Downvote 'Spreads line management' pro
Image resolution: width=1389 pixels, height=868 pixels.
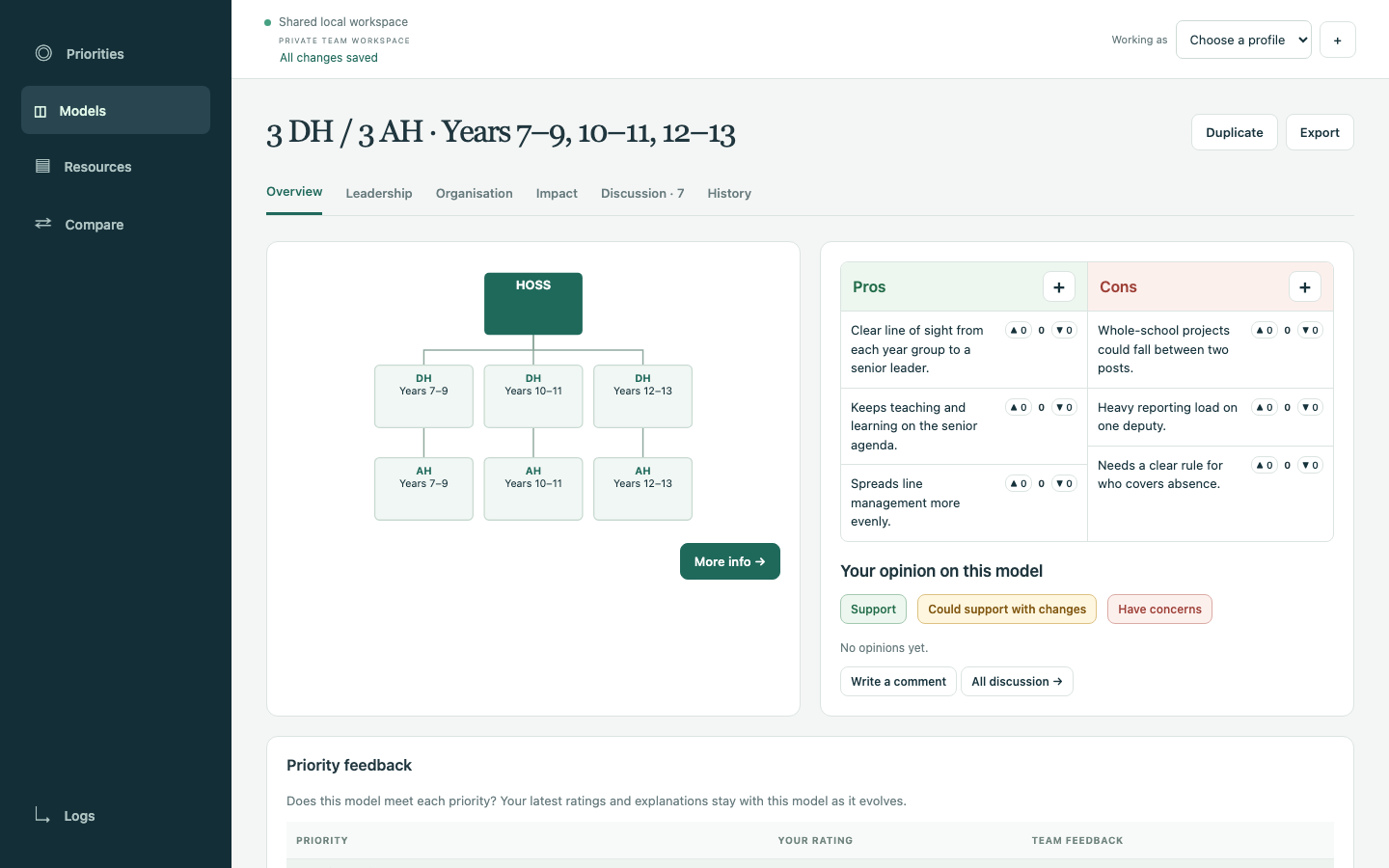click(1064, 483)
